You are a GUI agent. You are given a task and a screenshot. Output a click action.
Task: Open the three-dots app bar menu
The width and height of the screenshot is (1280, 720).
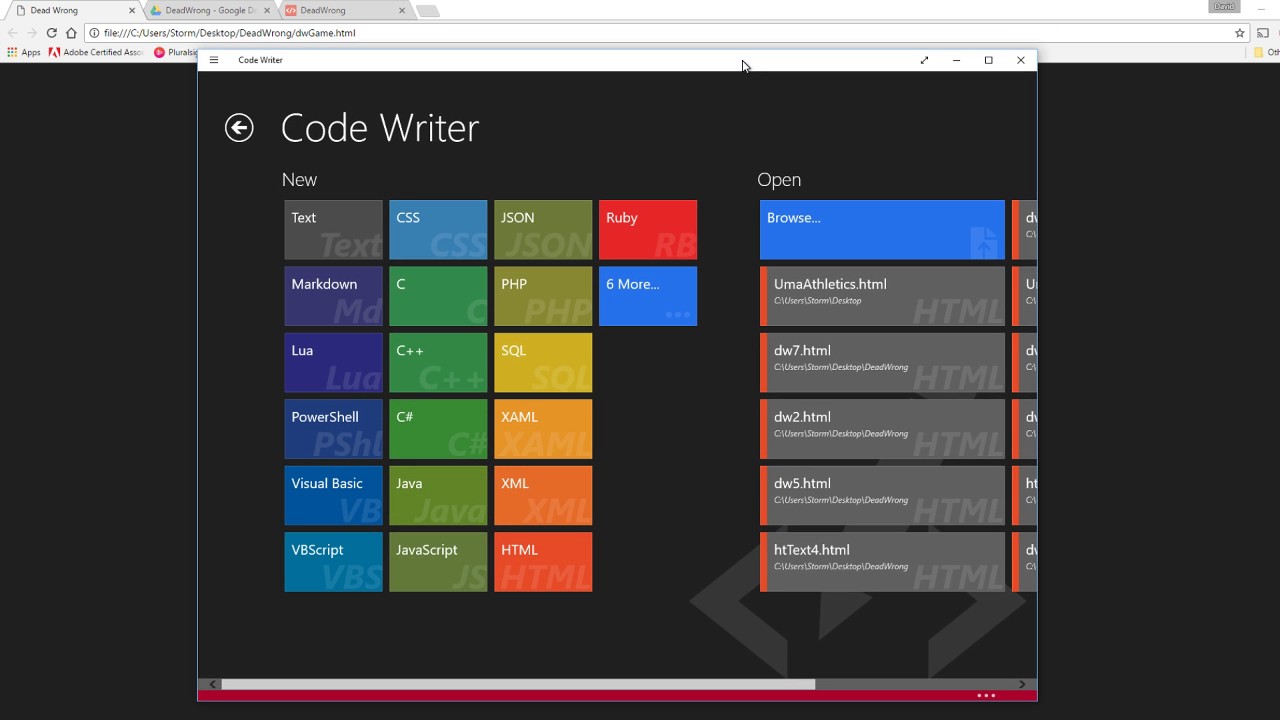coord(986,695)
